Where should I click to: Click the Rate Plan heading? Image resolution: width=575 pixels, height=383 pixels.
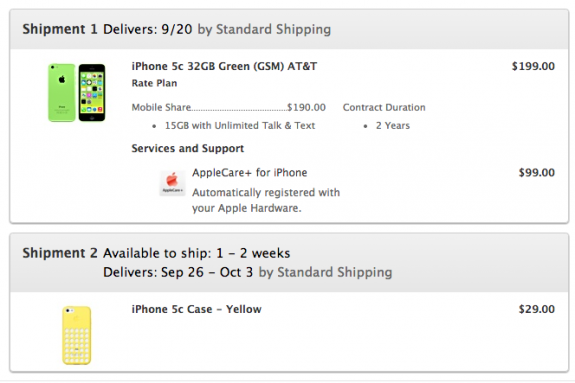[x=154, y=83]
